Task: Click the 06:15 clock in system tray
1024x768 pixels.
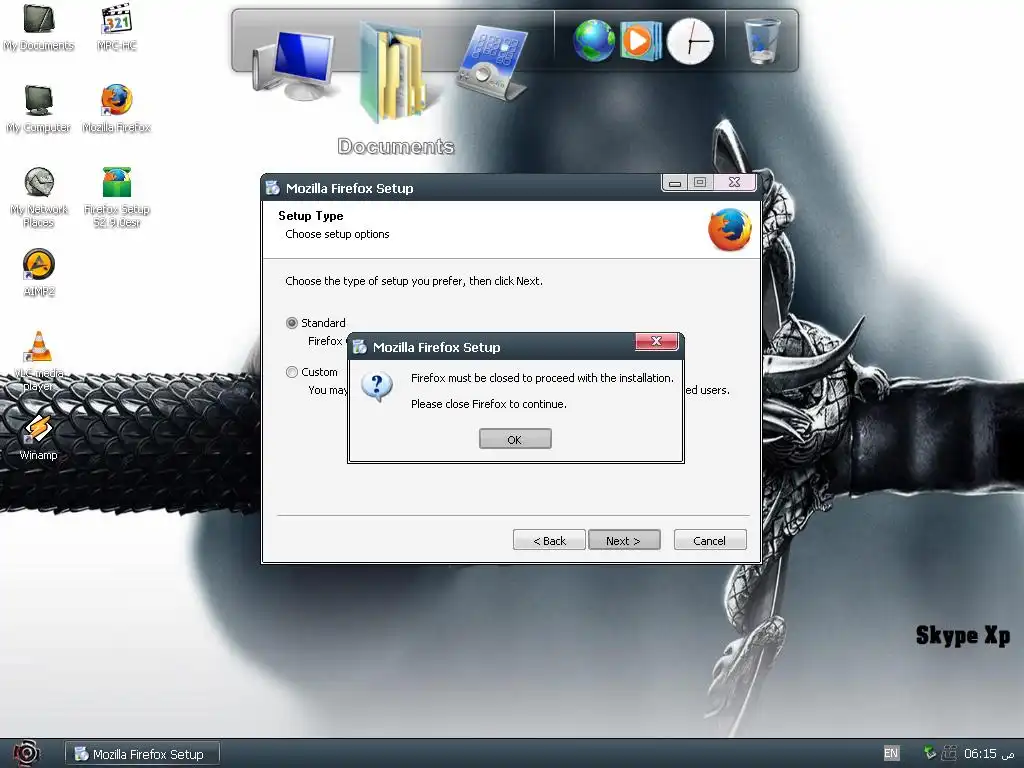Action: click(989, 754)
